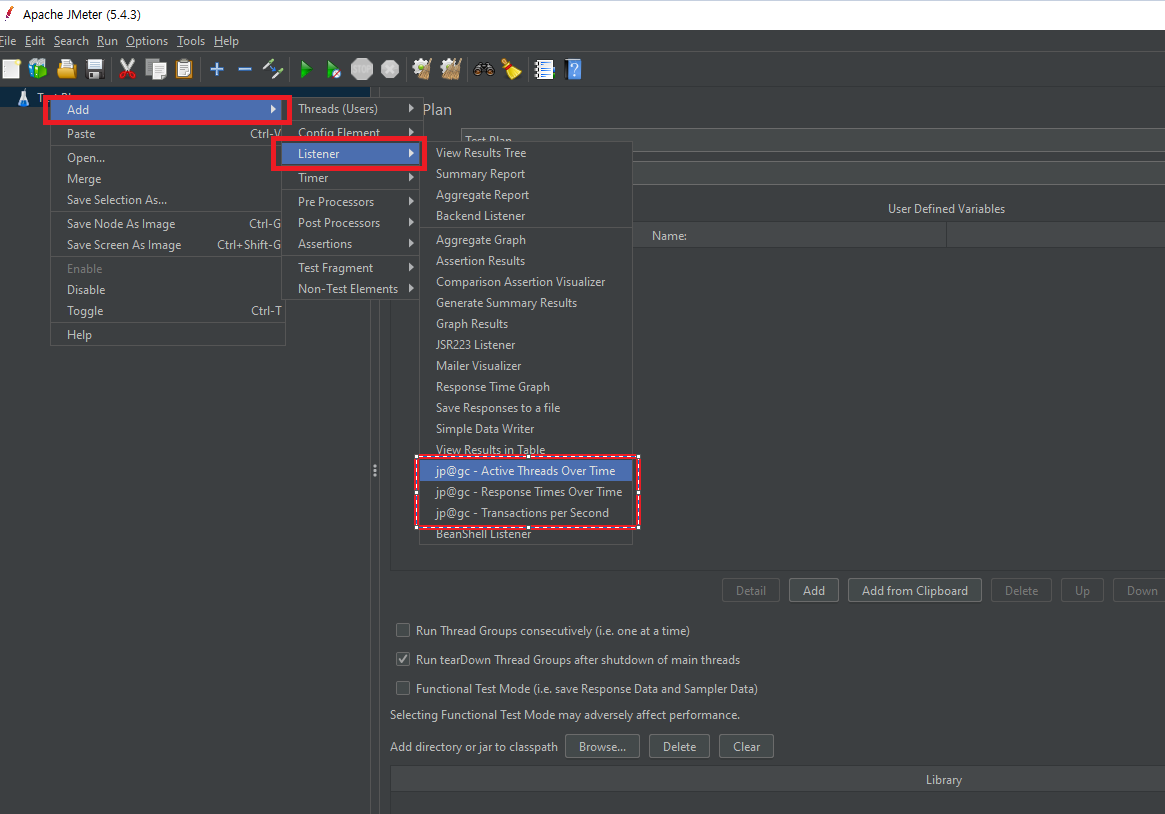Viewport: 1165px width, 814px height.
Task: Choose Aggregate Graph listener
Action: tap(526, 240)
